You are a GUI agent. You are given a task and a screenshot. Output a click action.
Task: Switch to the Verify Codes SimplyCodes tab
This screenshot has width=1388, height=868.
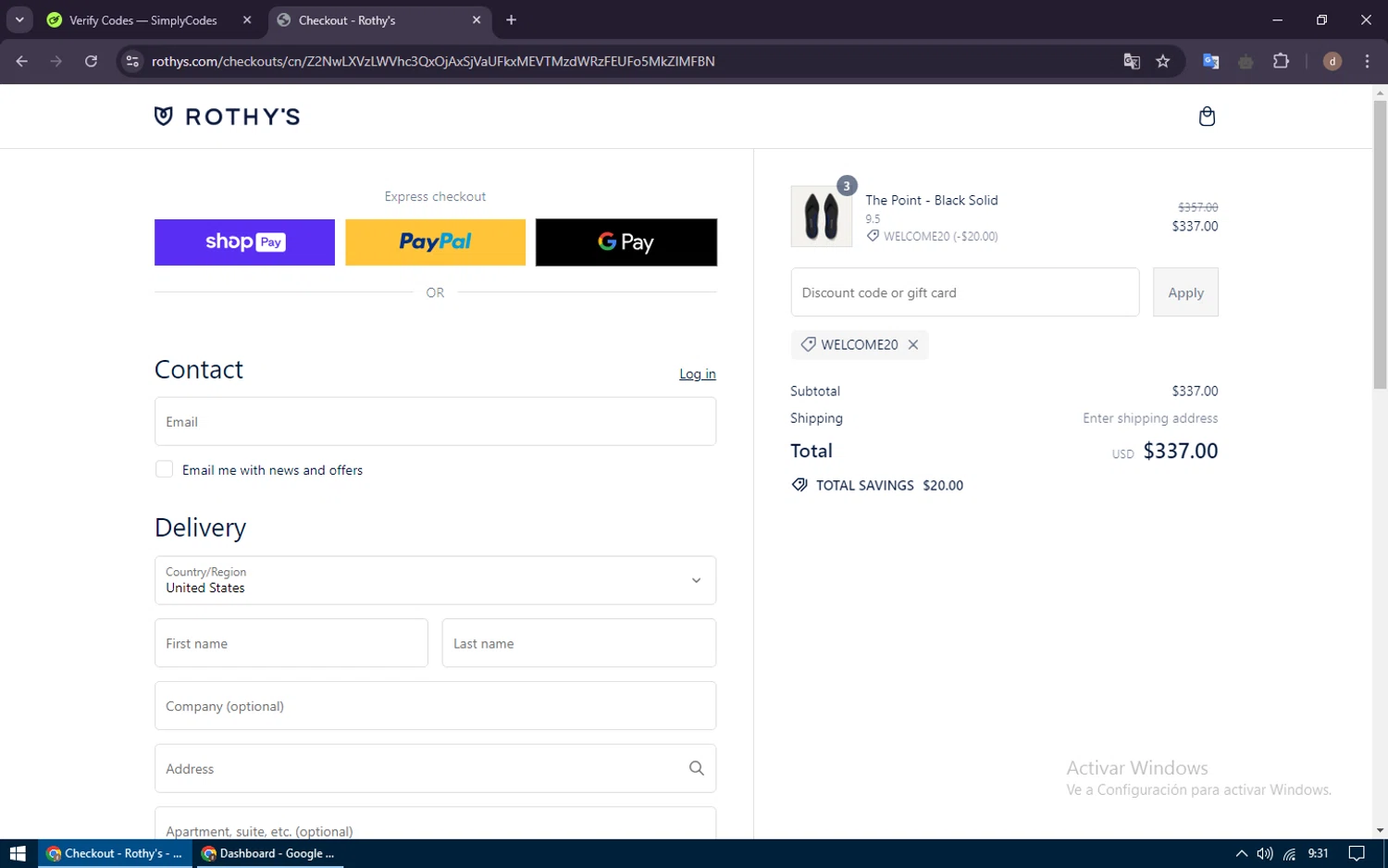coord(143,19)
